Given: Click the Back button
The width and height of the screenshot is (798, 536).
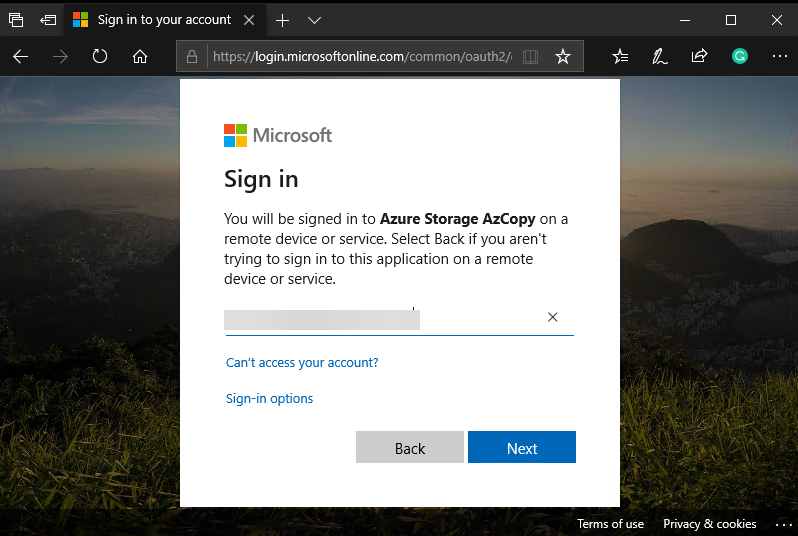Looking at the screenshot, I should point(410,447).
